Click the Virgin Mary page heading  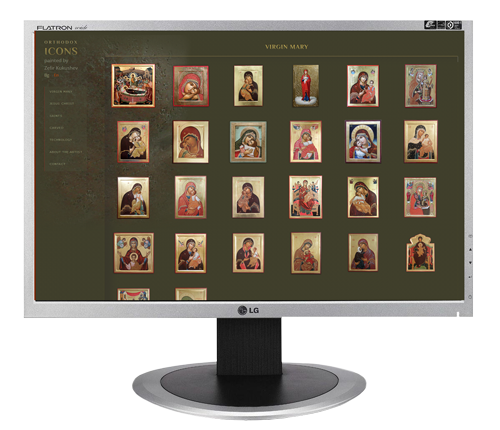(287, 47)
